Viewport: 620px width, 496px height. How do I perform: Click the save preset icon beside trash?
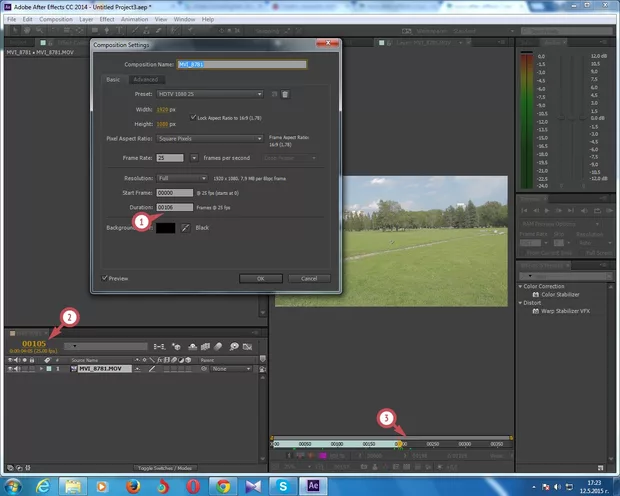pyautogui.click(x=274, y=94)
